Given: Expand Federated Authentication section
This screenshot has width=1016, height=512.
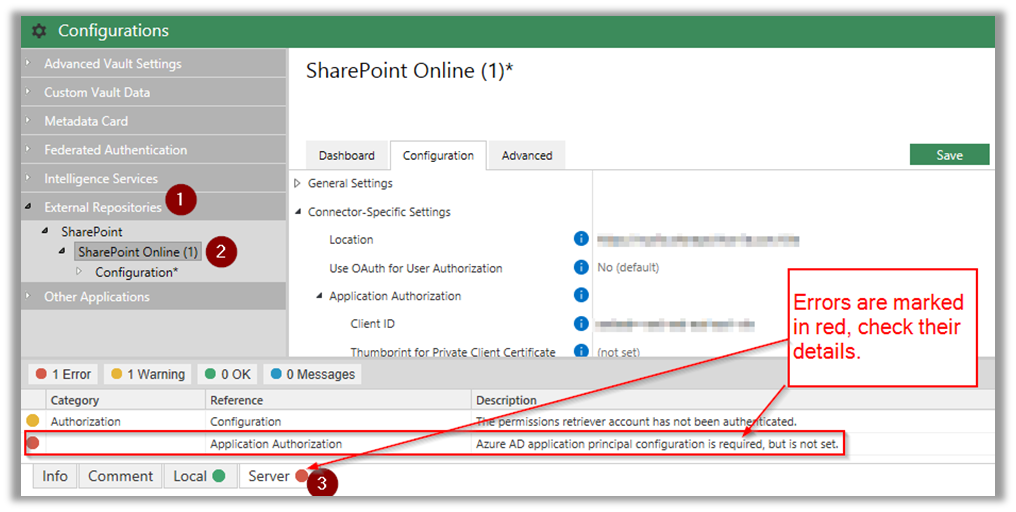Looking at the screenshot, I should pos(28,149).
